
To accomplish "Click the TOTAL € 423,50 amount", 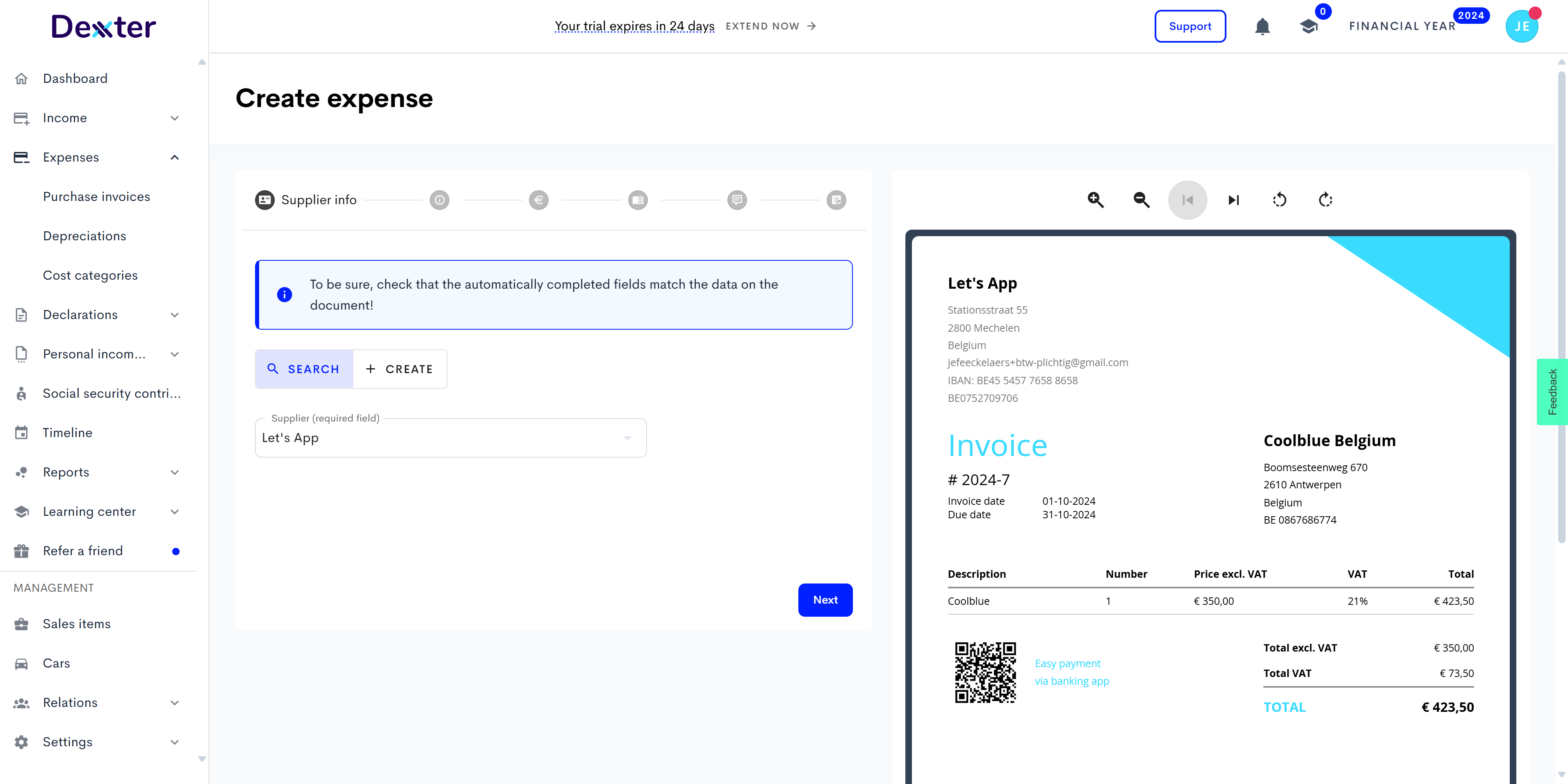I will 1447,707.
